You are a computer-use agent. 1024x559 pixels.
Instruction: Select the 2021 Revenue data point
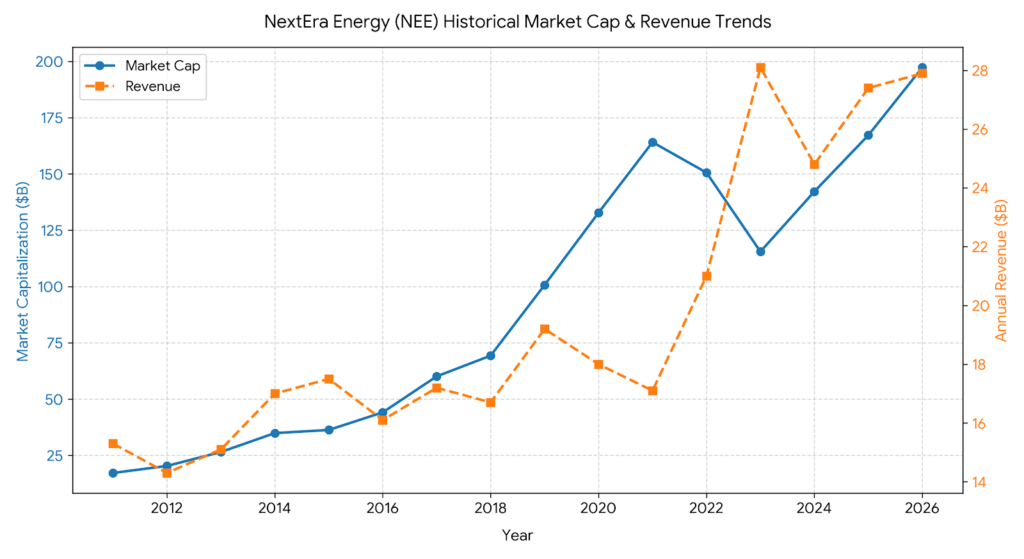point(652,391)
